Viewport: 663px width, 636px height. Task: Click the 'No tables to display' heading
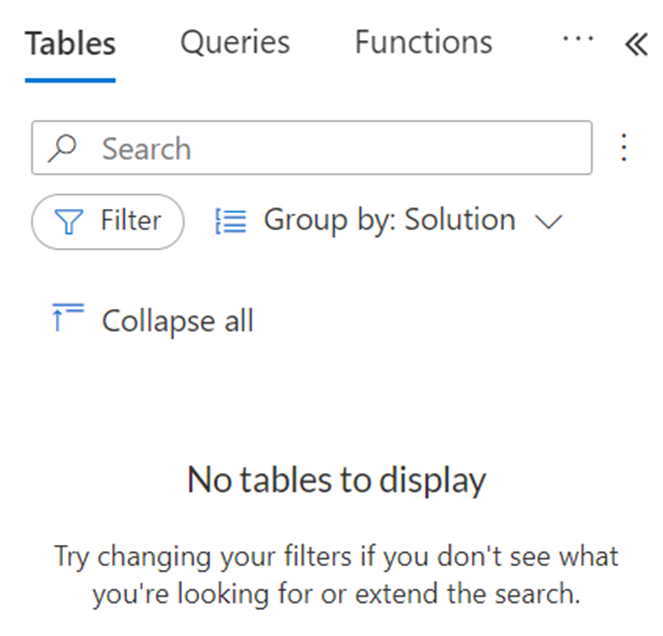336,481
